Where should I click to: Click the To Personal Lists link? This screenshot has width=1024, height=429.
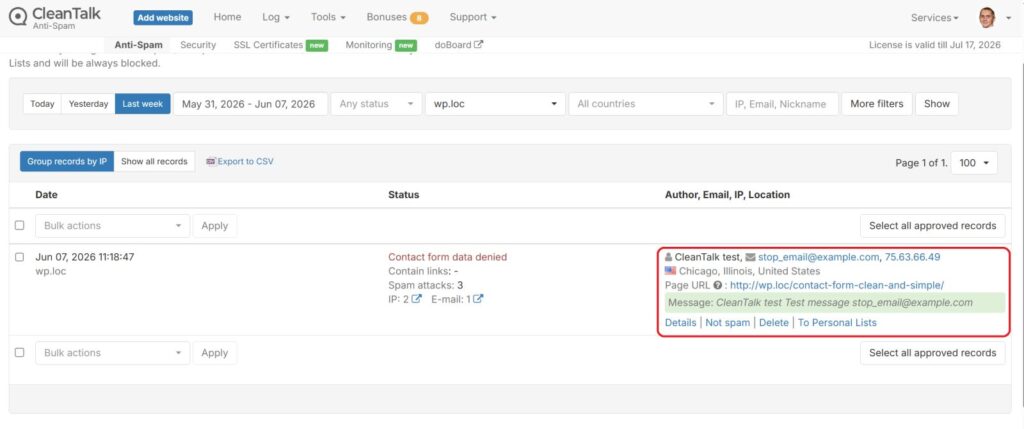837,323
